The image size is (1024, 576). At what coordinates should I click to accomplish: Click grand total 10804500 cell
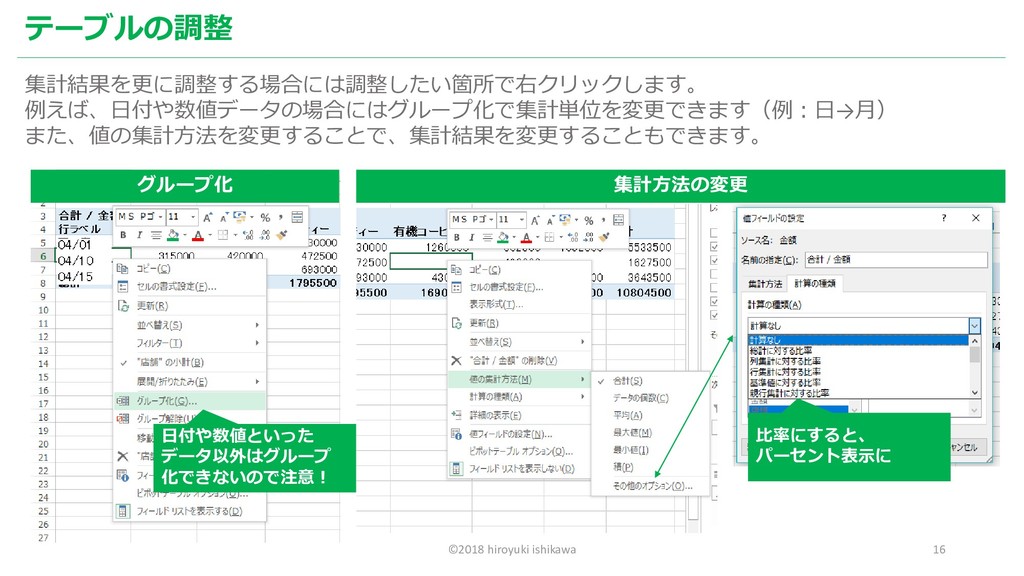(644, 293)
